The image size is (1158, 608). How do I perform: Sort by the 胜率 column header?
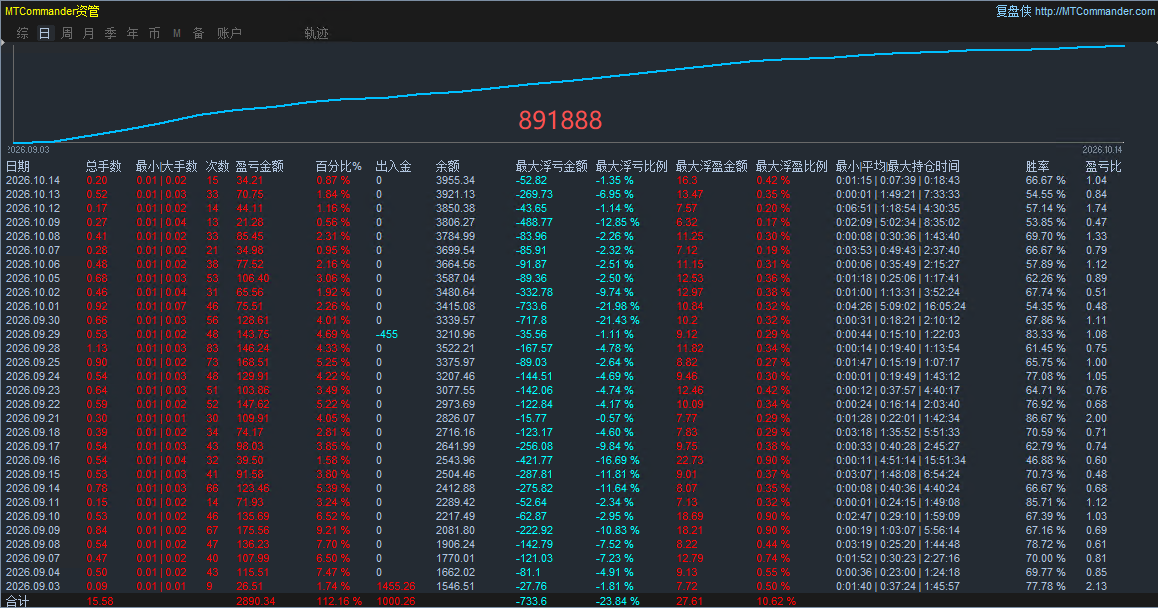(1038, 166)
